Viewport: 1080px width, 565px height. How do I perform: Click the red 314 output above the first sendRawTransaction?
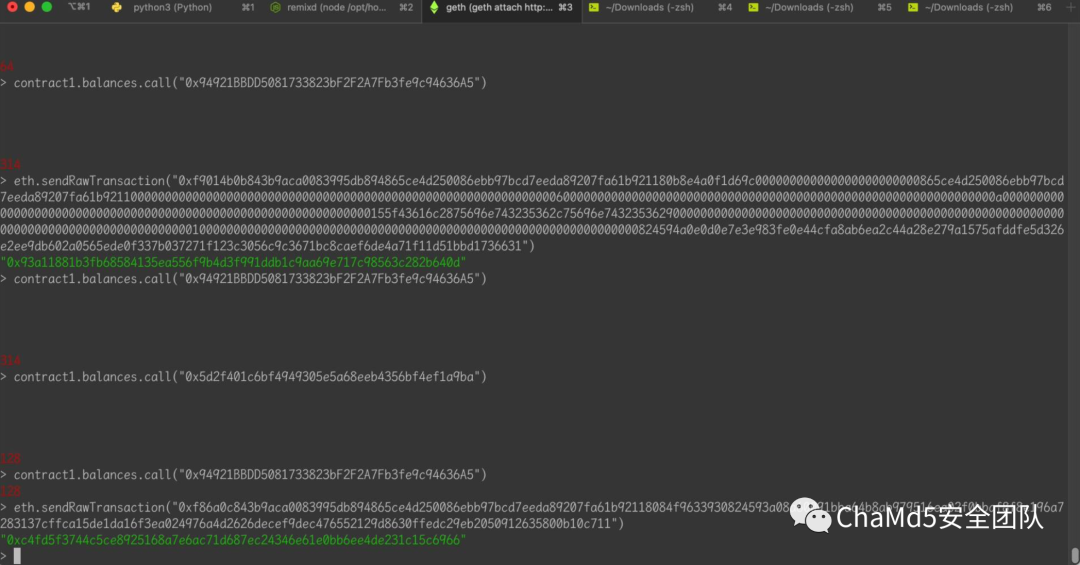(x=10, y=164)
